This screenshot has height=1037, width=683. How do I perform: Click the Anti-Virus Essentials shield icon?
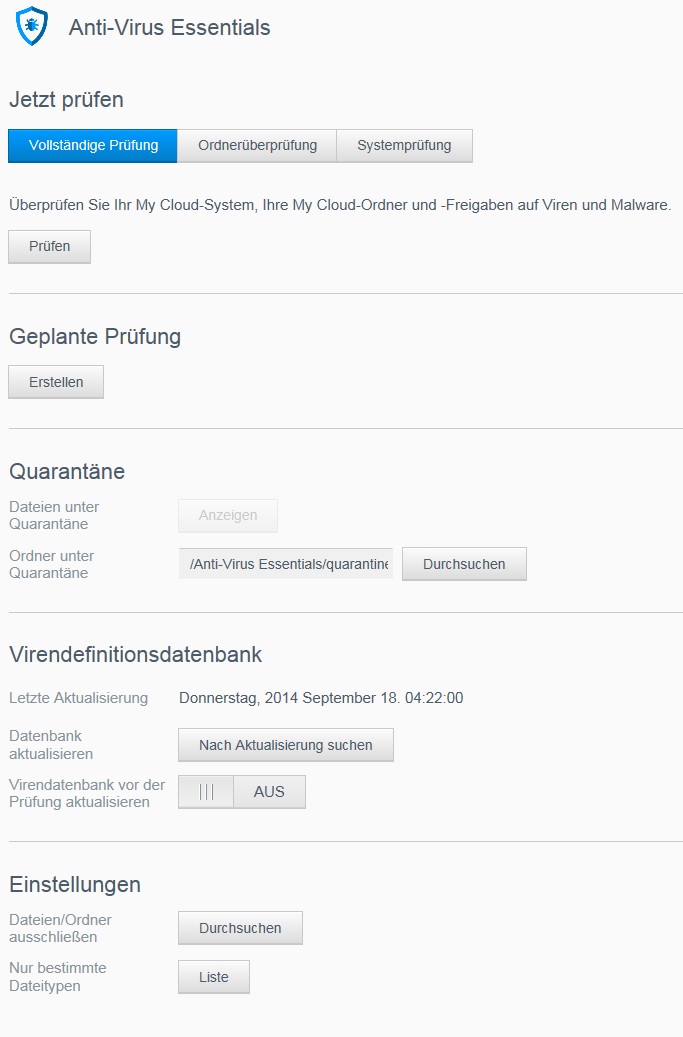[x=32, y=26]
